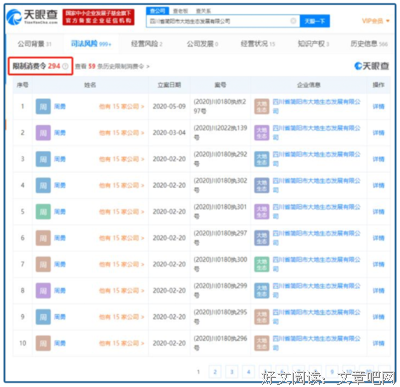Click the 天眼查 logo in the header

[x=32, y=17]
